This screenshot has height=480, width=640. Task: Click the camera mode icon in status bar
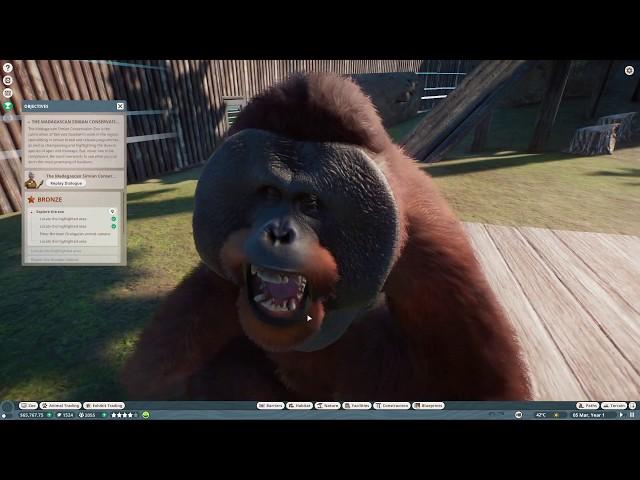518,415
